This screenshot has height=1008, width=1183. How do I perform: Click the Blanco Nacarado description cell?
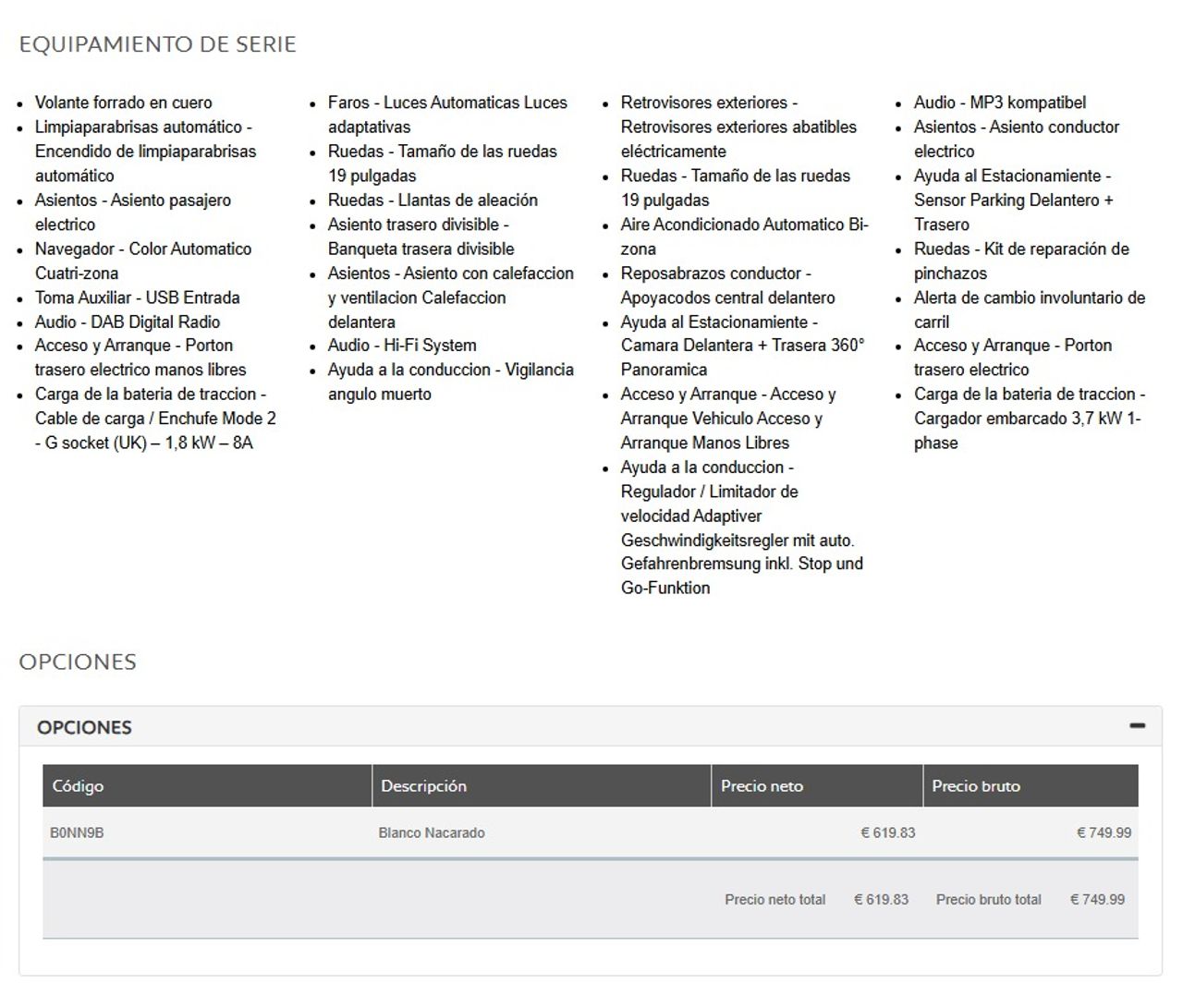pyautogui.click(x=432, y=832)
